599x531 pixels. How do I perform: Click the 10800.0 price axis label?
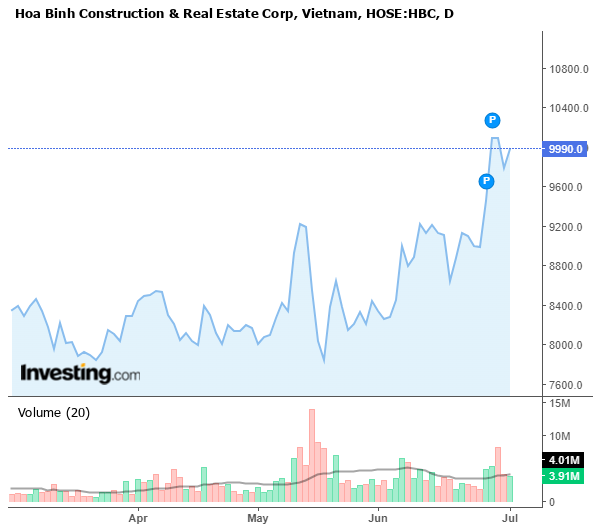point(568,69)
